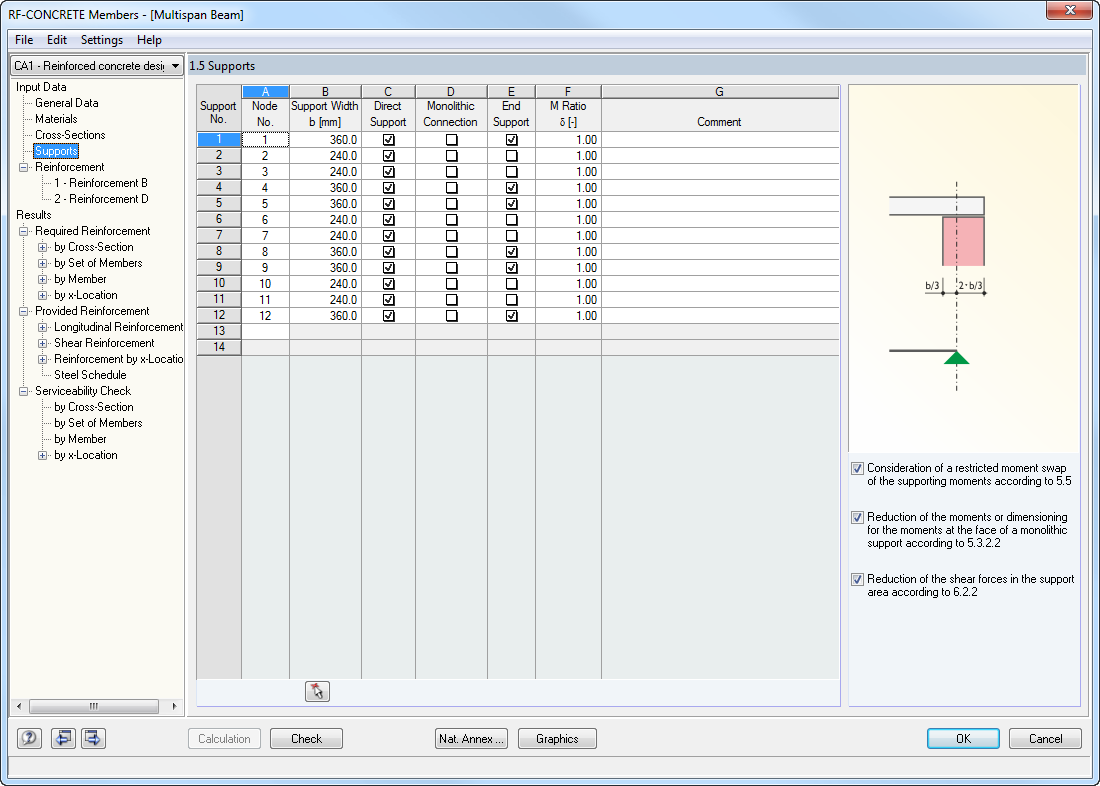Expand Reinforcement by x-Location under Provided

point(43,359)
